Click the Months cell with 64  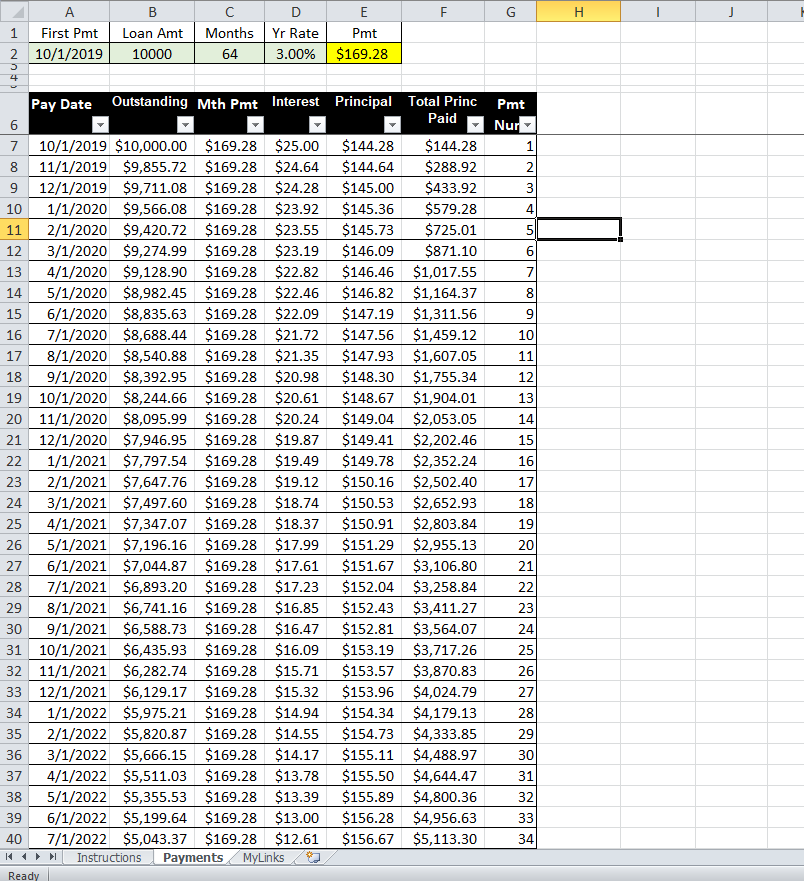coord(229,54)
